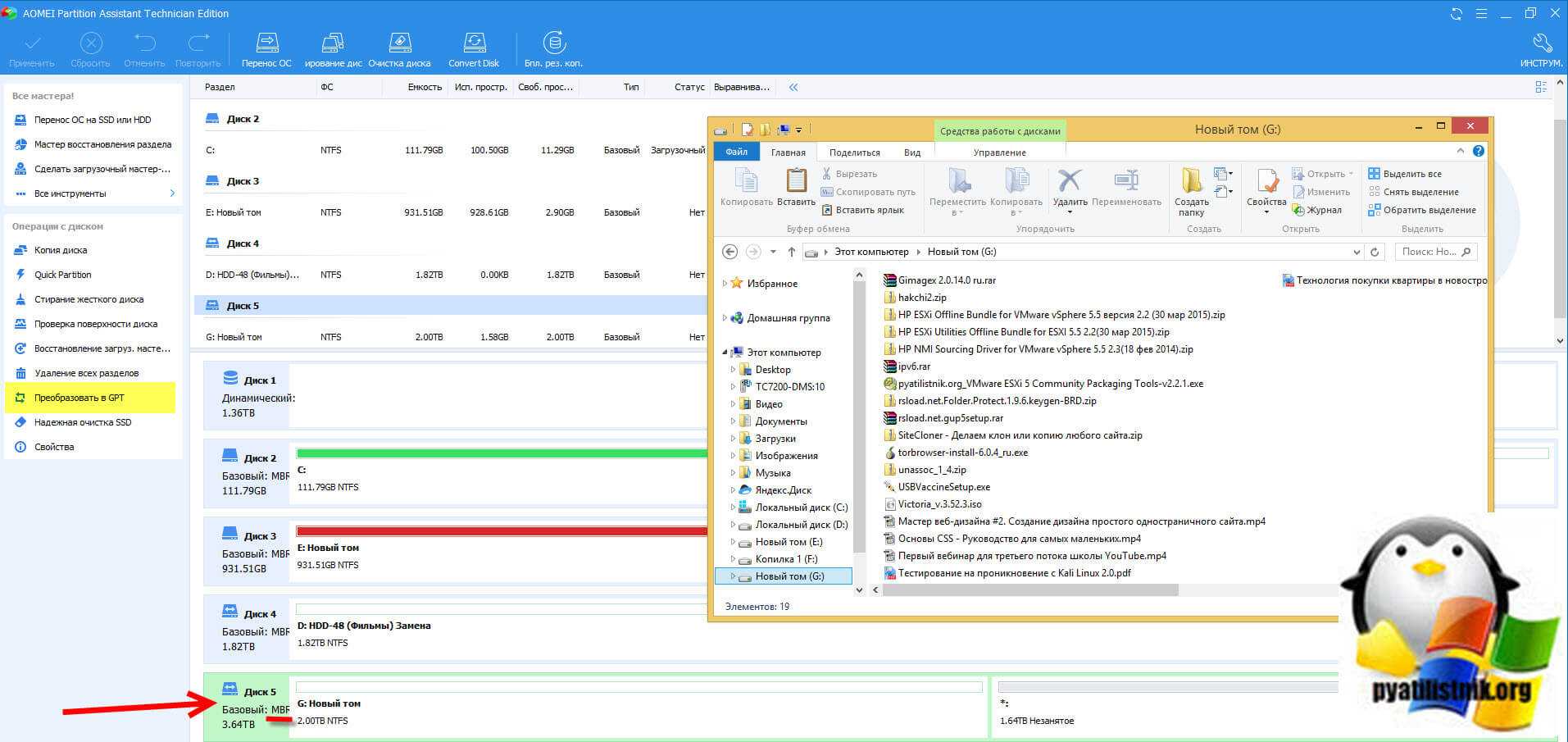Open the Файл tab in Explorer
The height and width of the screenshot is (742, 1568).
tap(736, 152)
